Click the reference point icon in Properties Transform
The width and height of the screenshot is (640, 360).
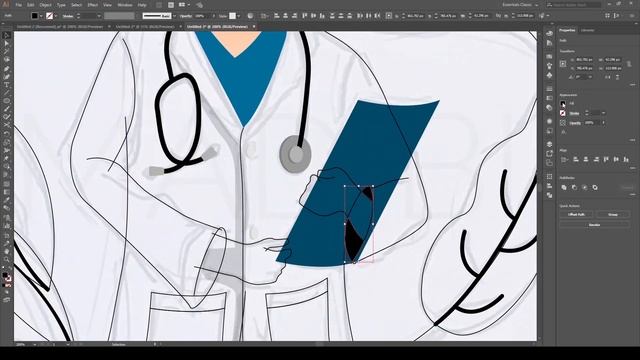563,64
